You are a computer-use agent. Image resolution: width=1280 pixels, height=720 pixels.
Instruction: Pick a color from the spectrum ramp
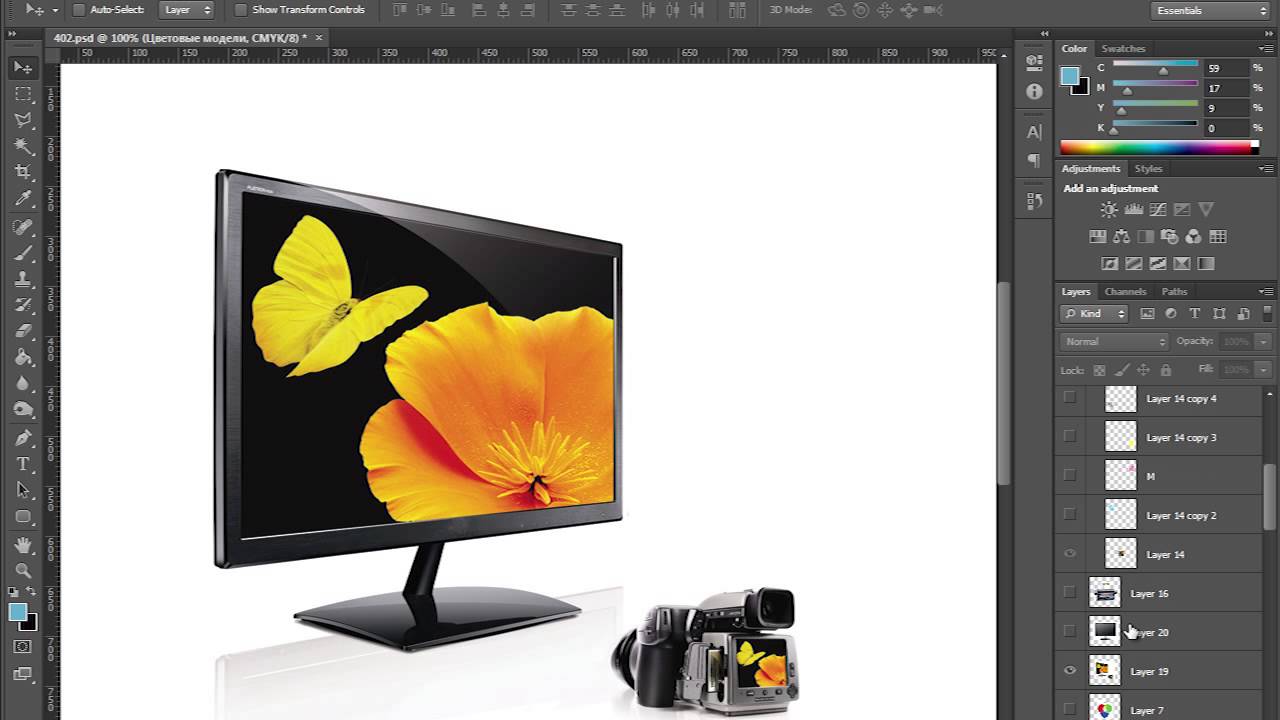(x=1158, y=148)
